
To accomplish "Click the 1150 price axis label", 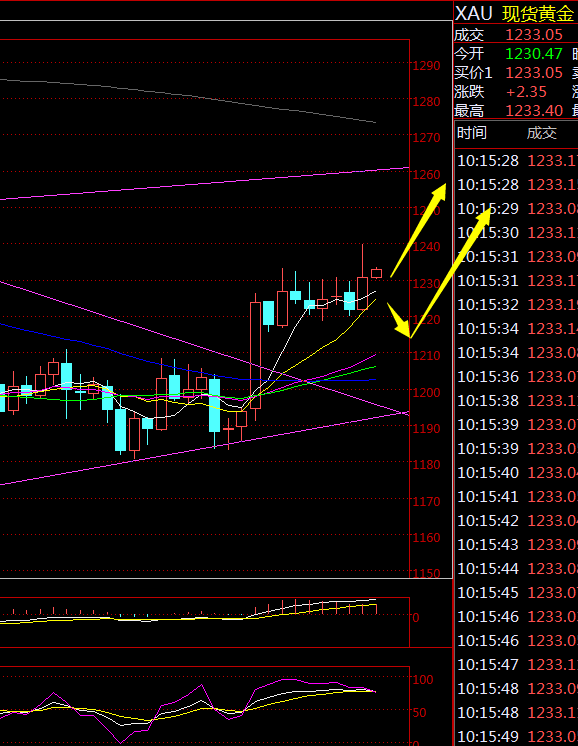I will coord(426,573).
